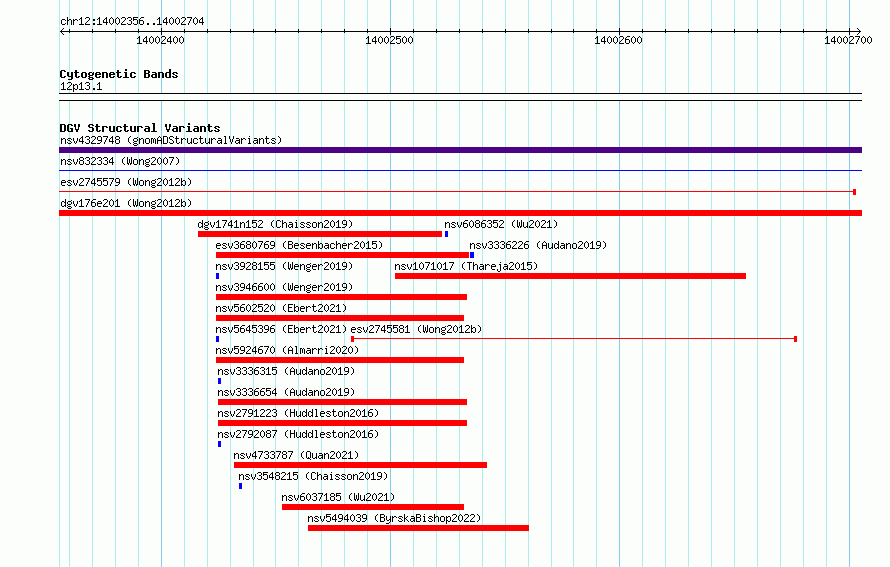Click blue marker under nsv2792087
Viewport: 890px width, 567px height.
coord(220,444)
